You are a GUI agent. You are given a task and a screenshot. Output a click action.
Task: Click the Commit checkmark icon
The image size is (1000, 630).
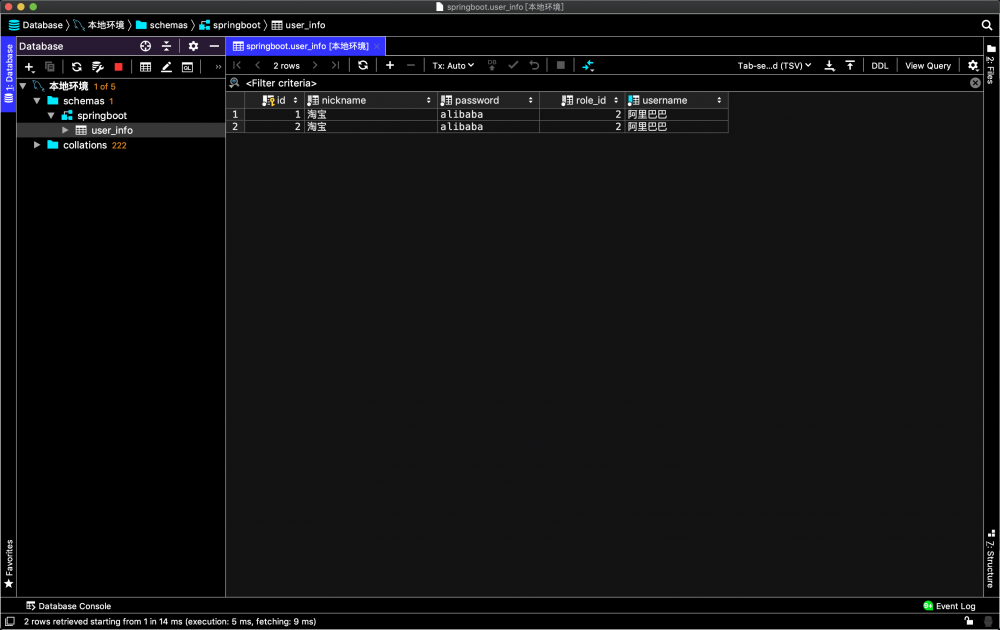(x=513, y=65)
